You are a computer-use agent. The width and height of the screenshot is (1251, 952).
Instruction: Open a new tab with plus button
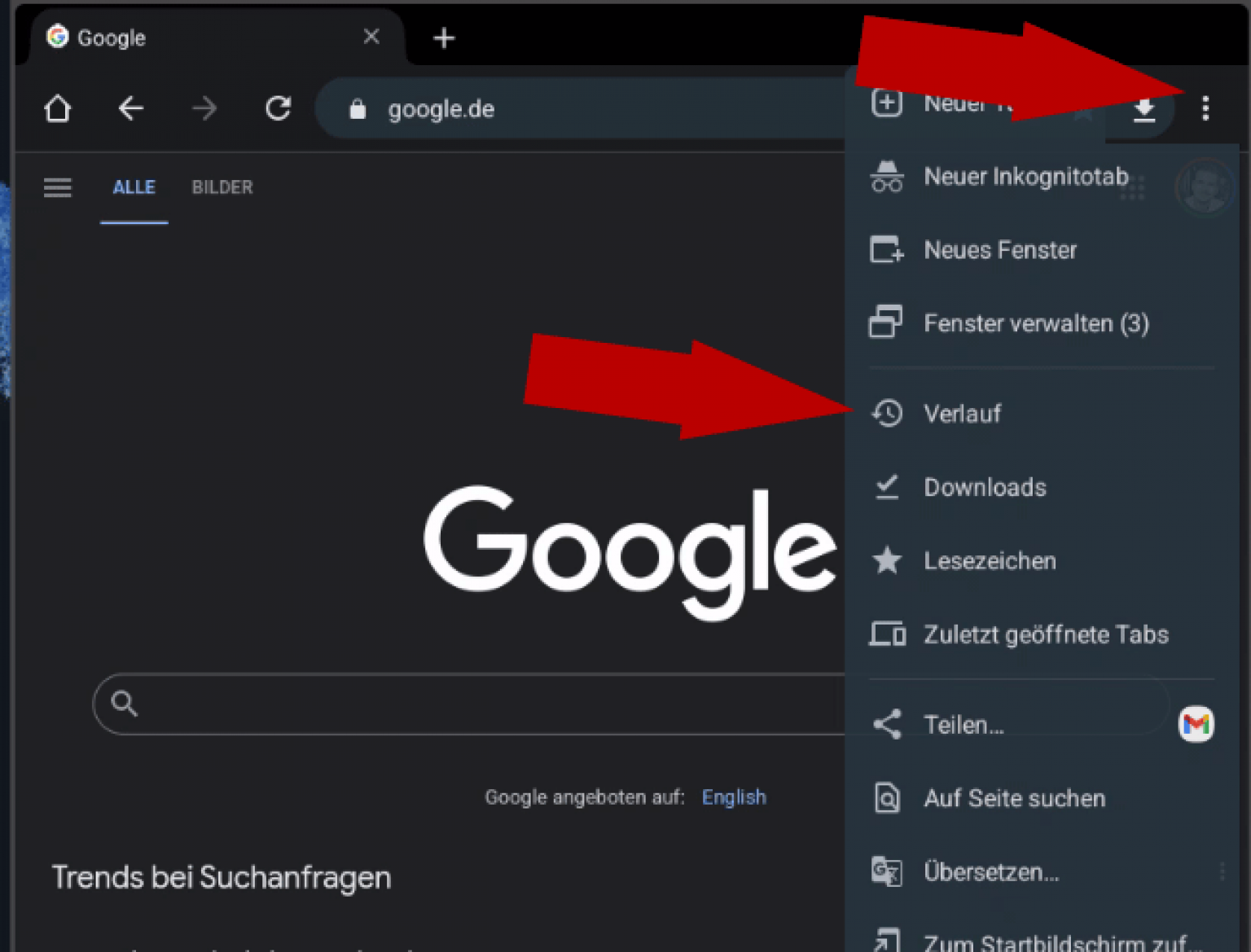tap(444, 38)
